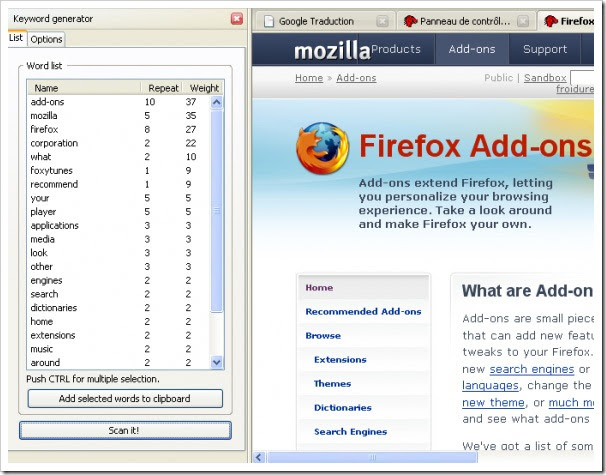Open Home in the sidebar menu
The image size is (606, 475).
pyautogui.click(x=364, y=288)
